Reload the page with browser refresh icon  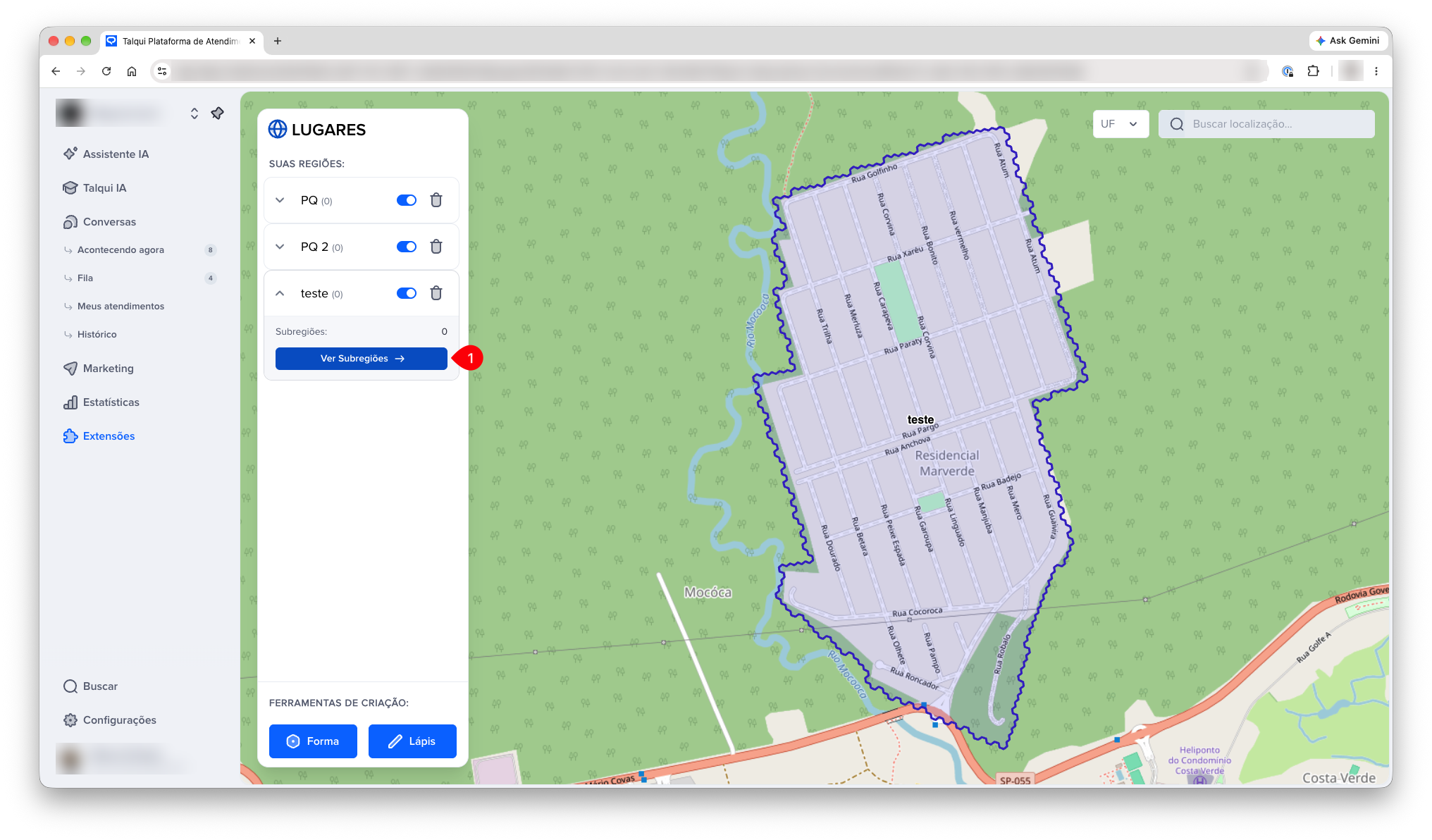(x=106, y=71)
